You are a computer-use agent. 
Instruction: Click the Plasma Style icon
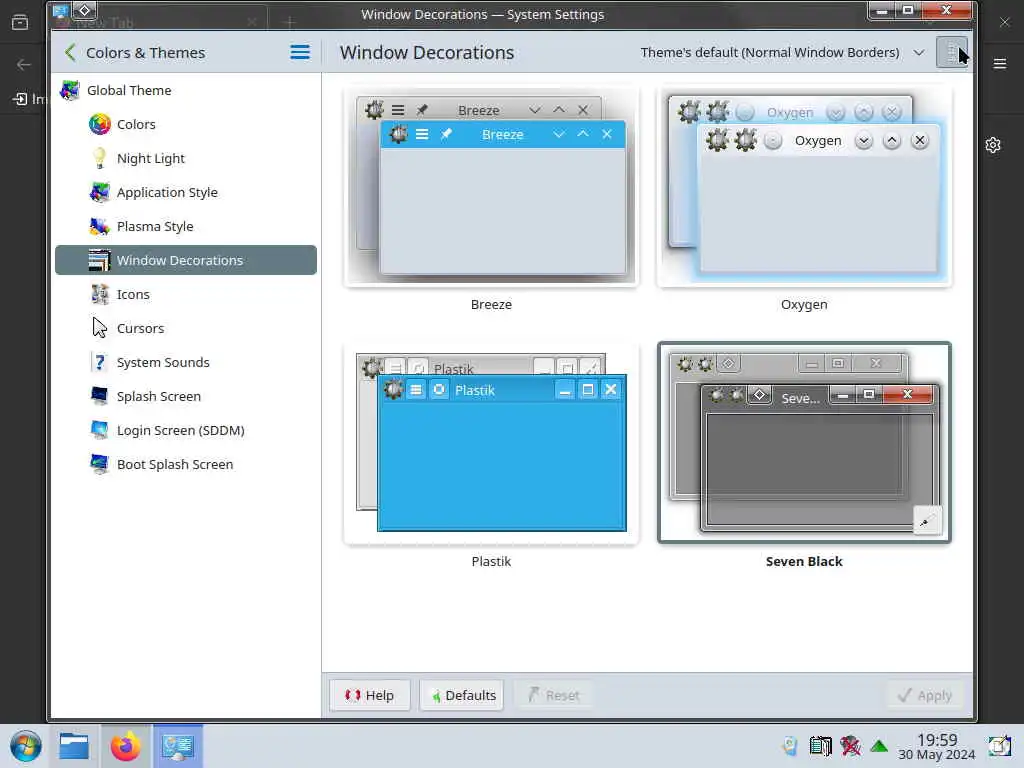(x=99, y=226)
